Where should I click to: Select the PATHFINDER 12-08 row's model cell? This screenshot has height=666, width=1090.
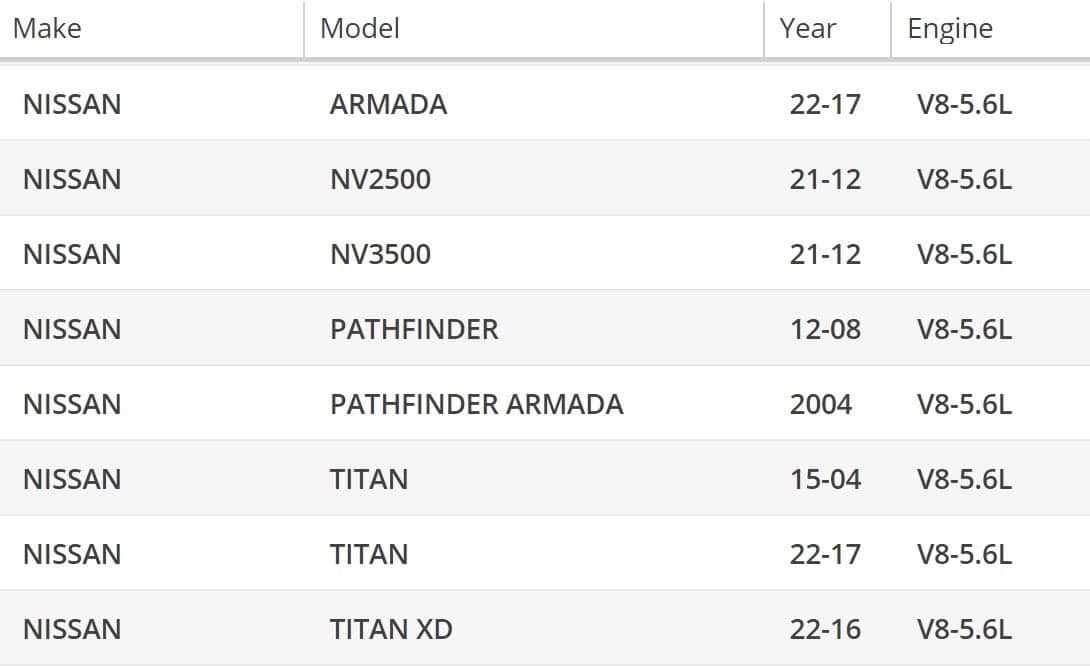pos(414,329)
